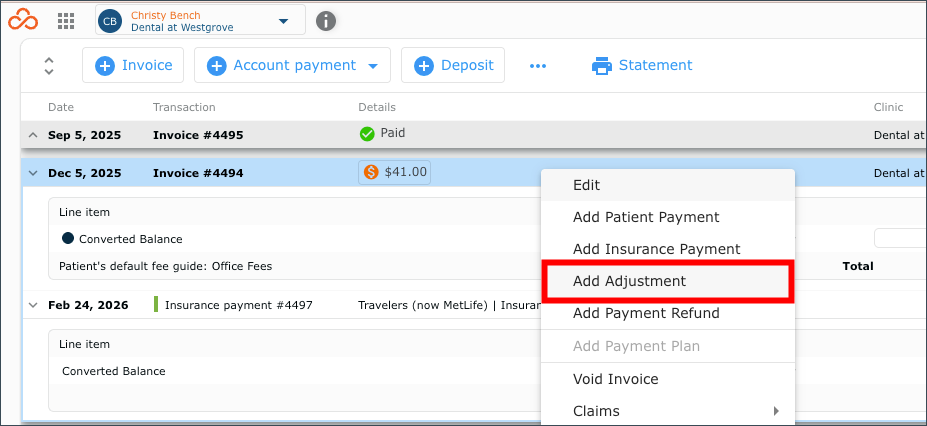Click the CB patient avatar
Screen dimensions: 927x426
coord(110,21)
